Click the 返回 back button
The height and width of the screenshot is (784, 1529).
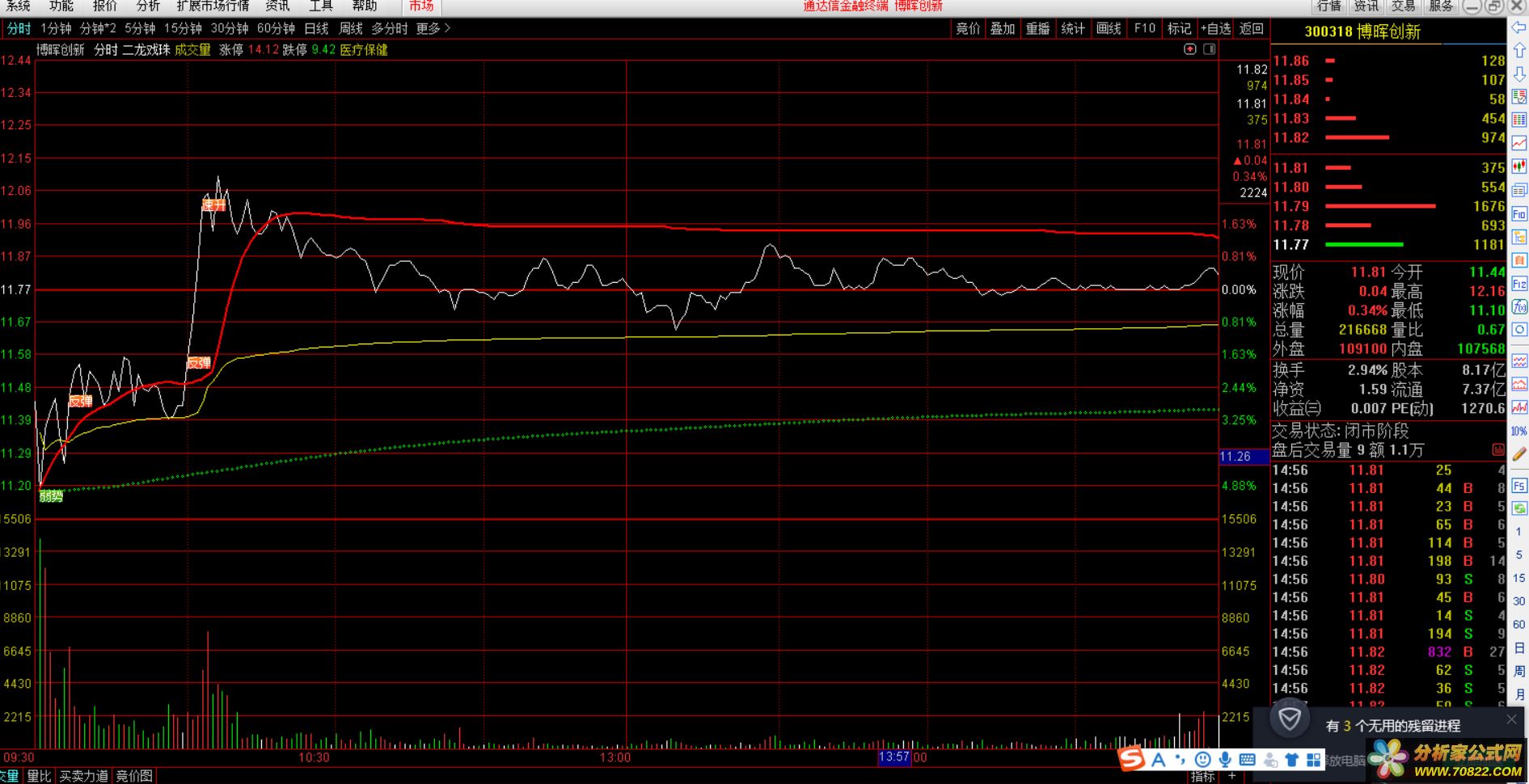click(1251, 28)
